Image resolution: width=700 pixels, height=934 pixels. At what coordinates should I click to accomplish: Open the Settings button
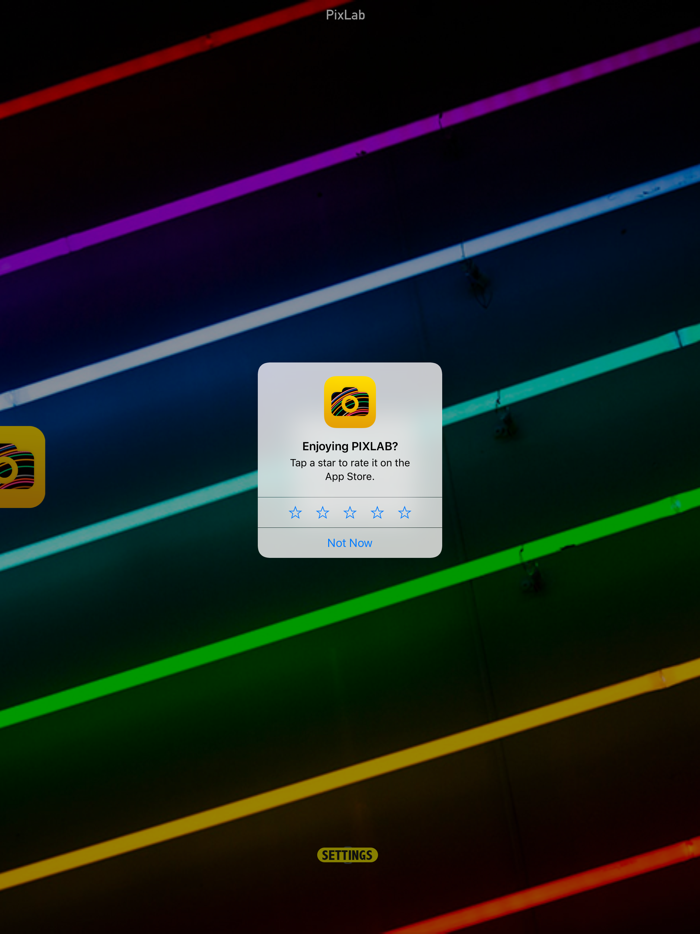(347, 855)
